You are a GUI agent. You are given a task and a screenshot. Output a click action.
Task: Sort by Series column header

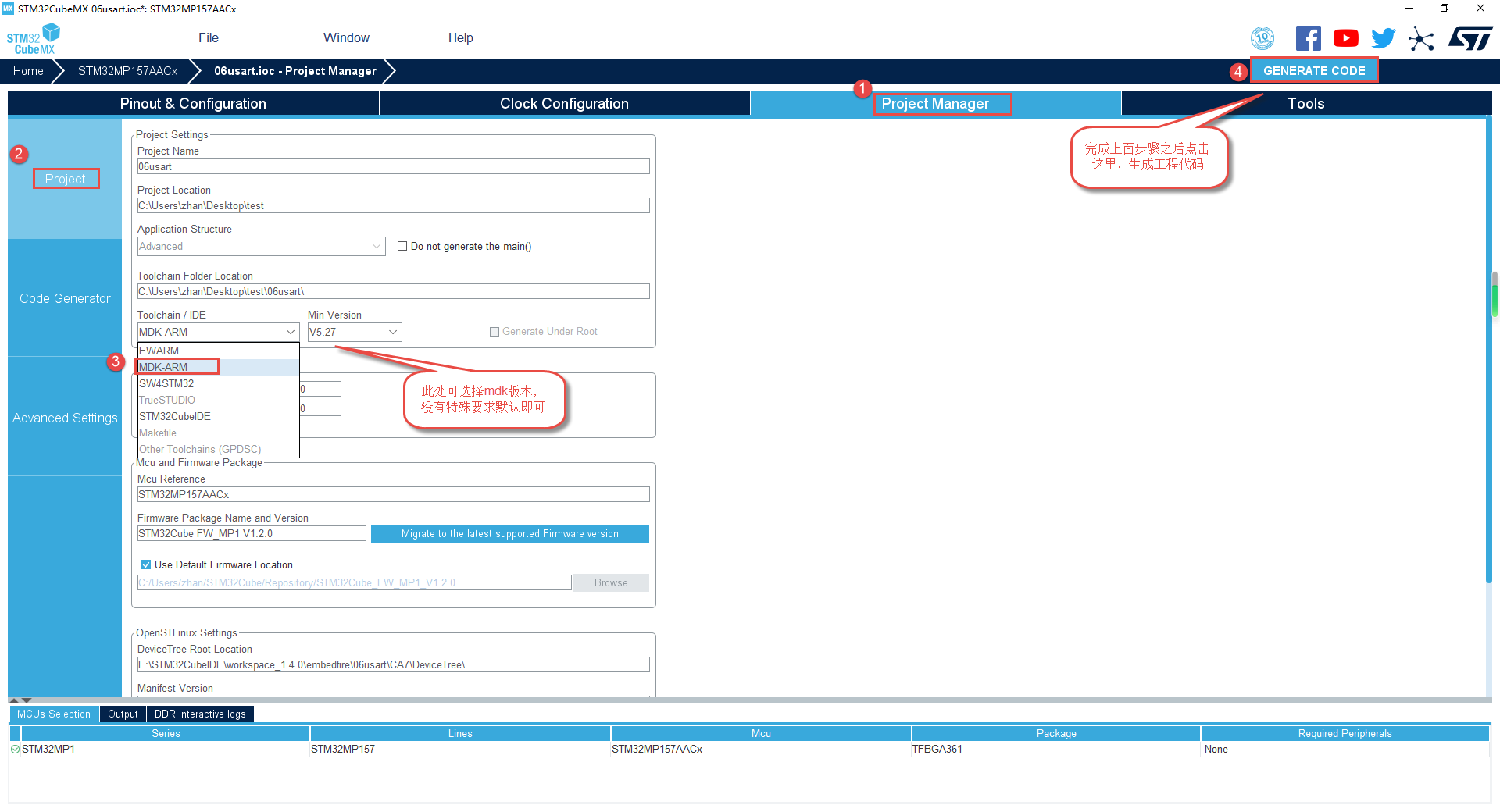pos(166,733)
